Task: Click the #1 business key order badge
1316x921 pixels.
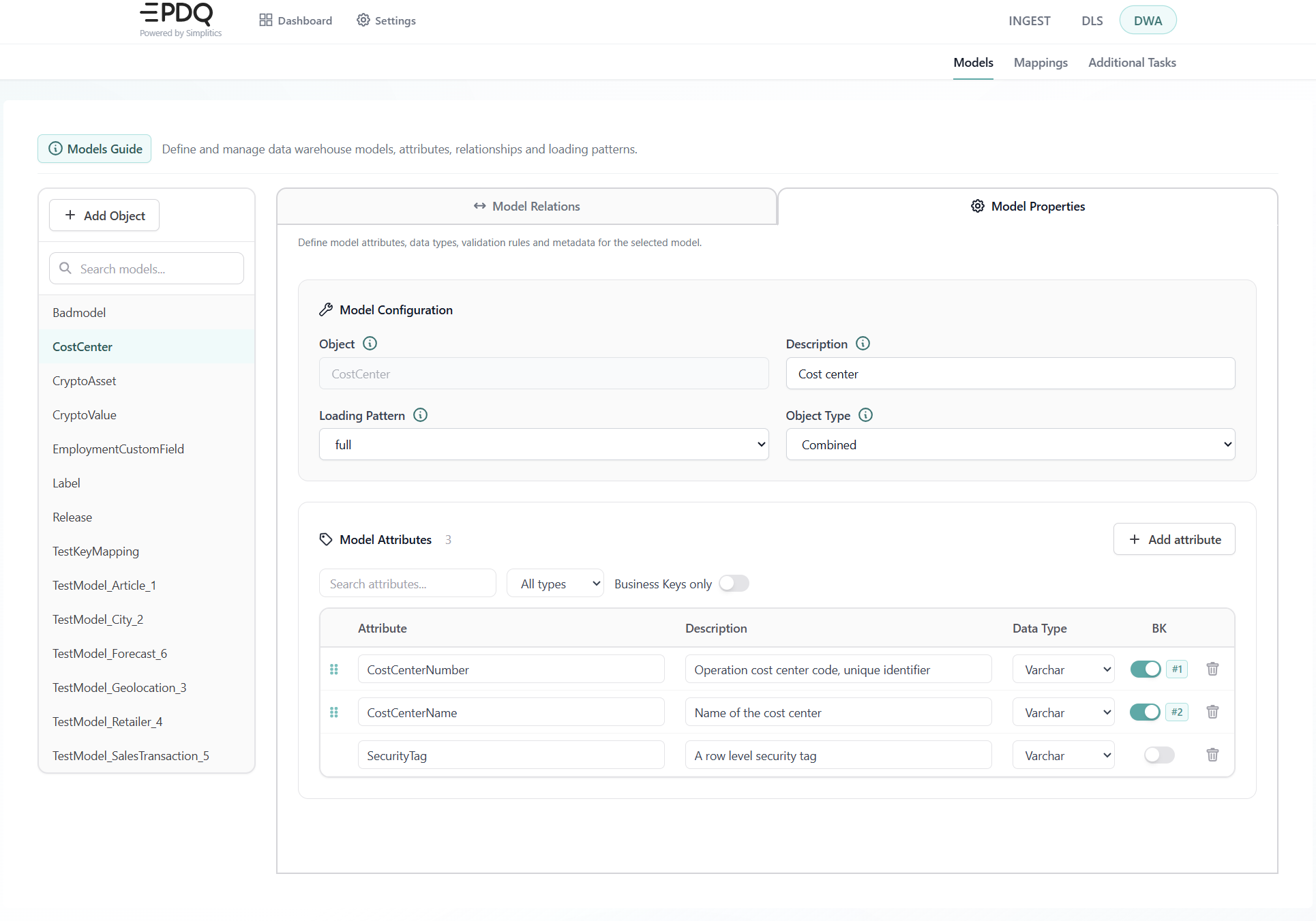Action: [1177, 669]
